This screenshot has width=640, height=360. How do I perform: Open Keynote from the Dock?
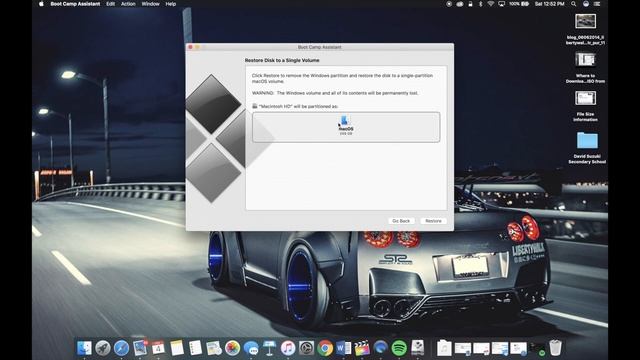[x=269, y=348]
